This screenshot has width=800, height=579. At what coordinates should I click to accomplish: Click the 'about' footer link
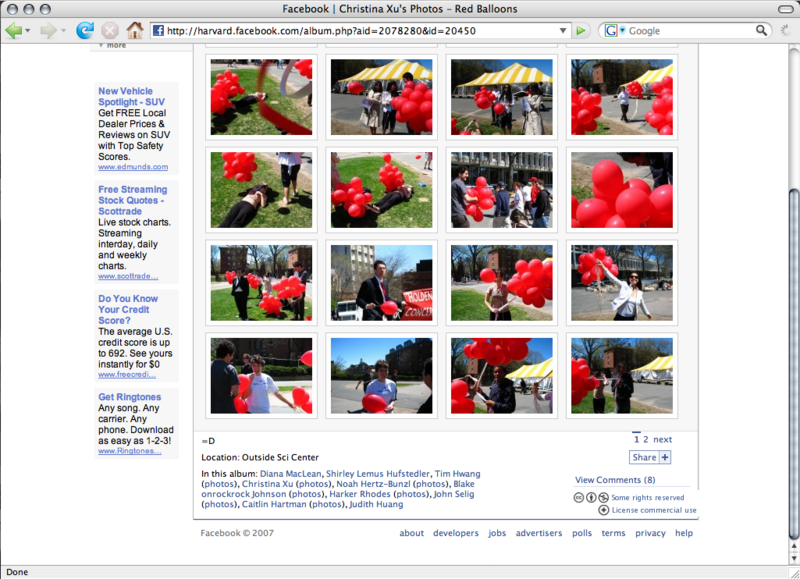pos(411,533)
